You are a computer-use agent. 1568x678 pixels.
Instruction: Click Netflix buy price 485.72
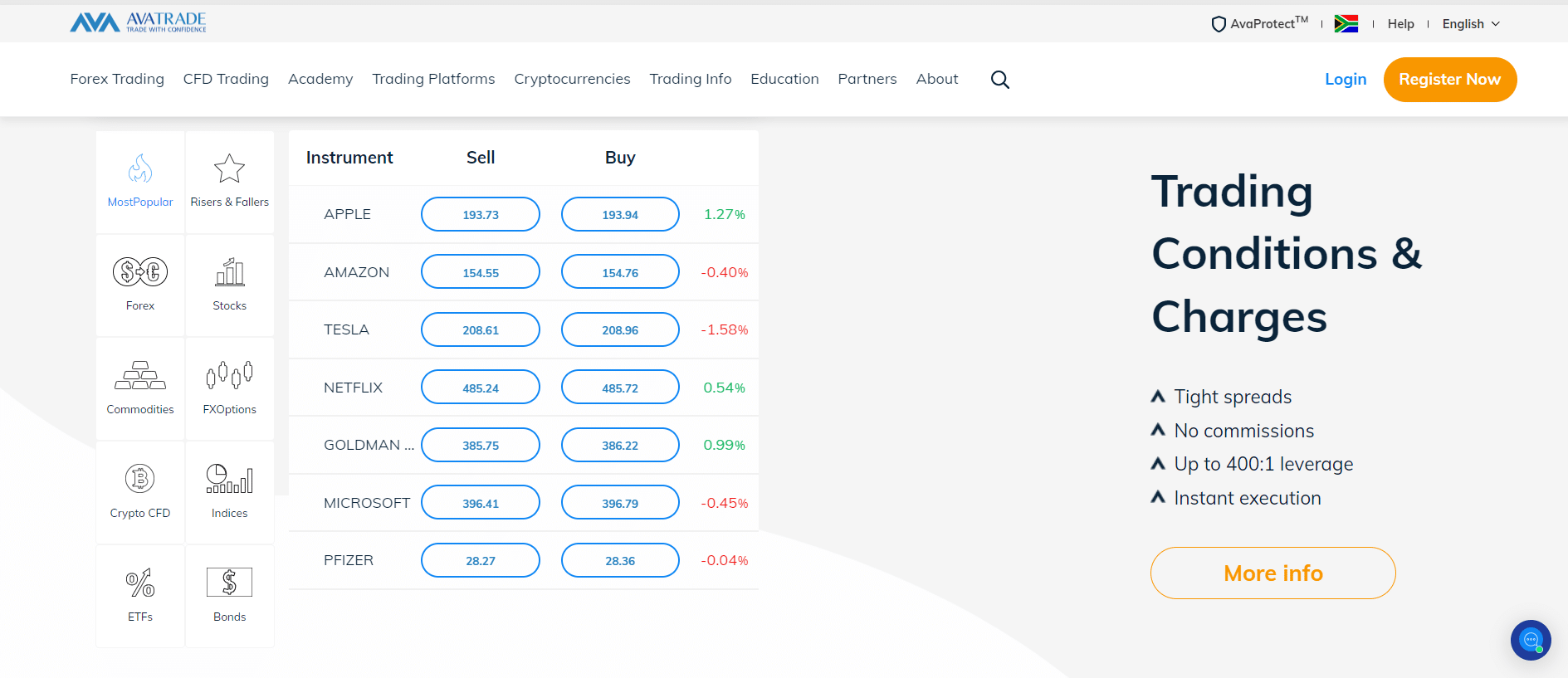click(x=620, y=388)
